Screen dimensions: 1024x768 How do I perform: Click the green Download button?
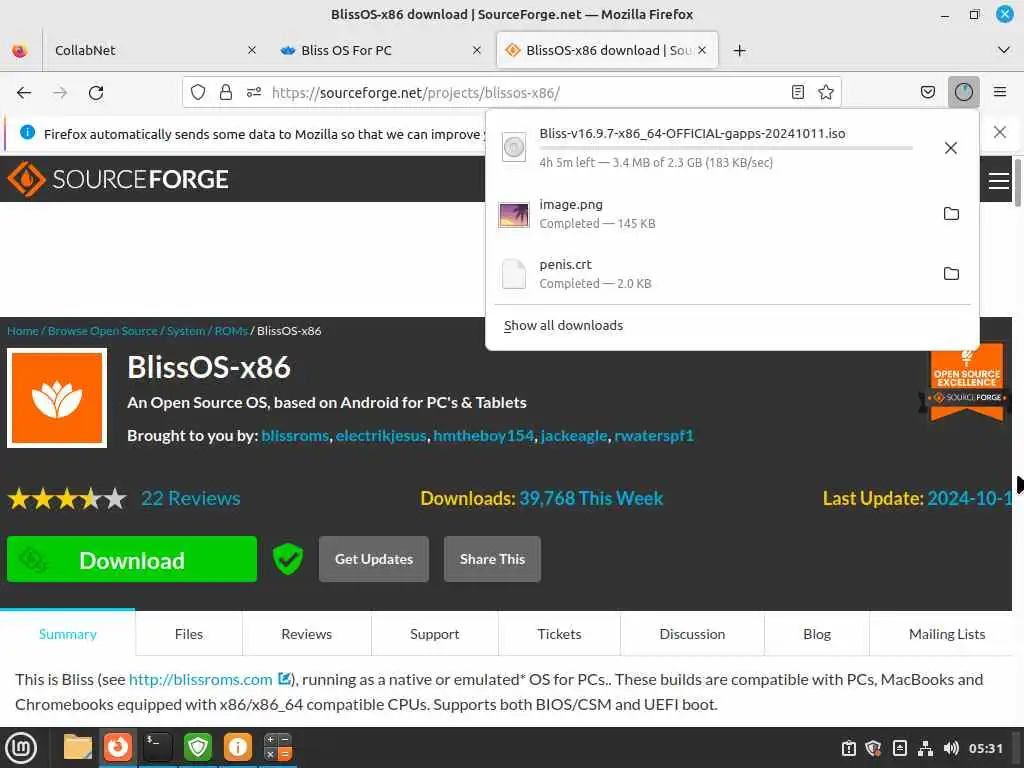pos(132,560)
